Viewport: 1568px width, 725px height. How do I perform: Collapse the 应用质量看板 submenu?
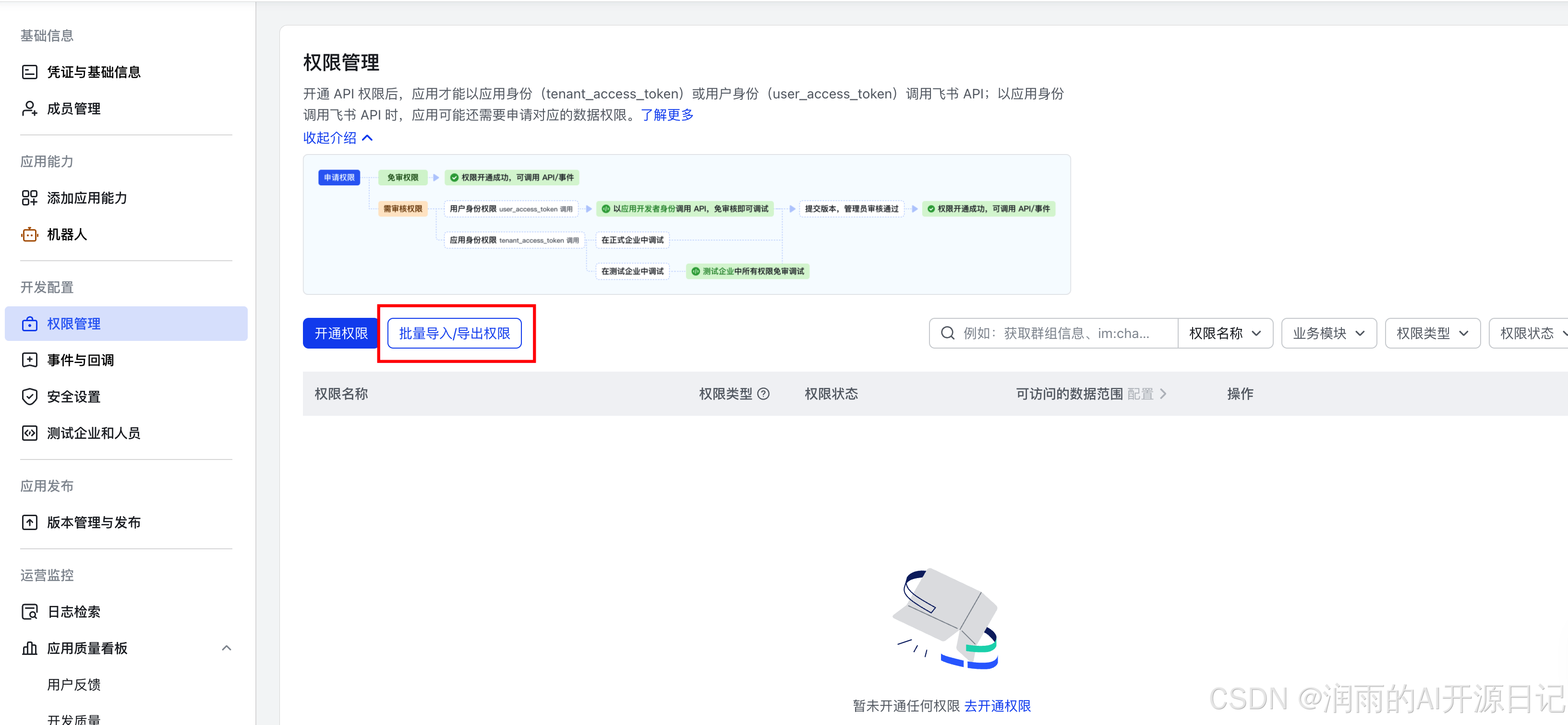pyautogui.click(x=227, y=648)
